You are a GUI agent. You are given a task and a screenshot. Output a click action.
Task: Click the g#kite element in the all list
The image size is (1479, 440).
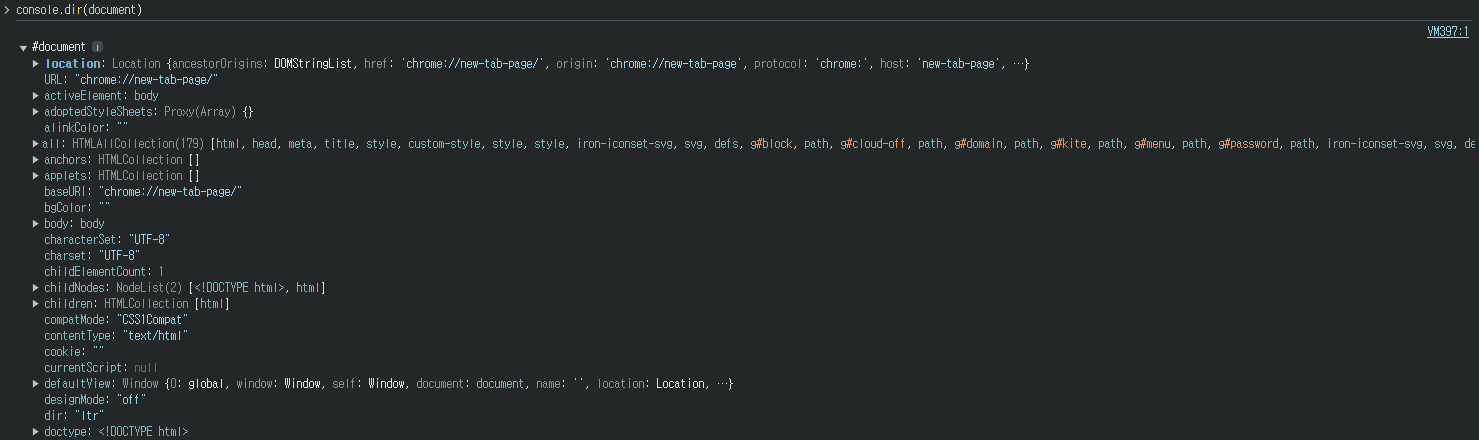click(x=1068, y=144)
